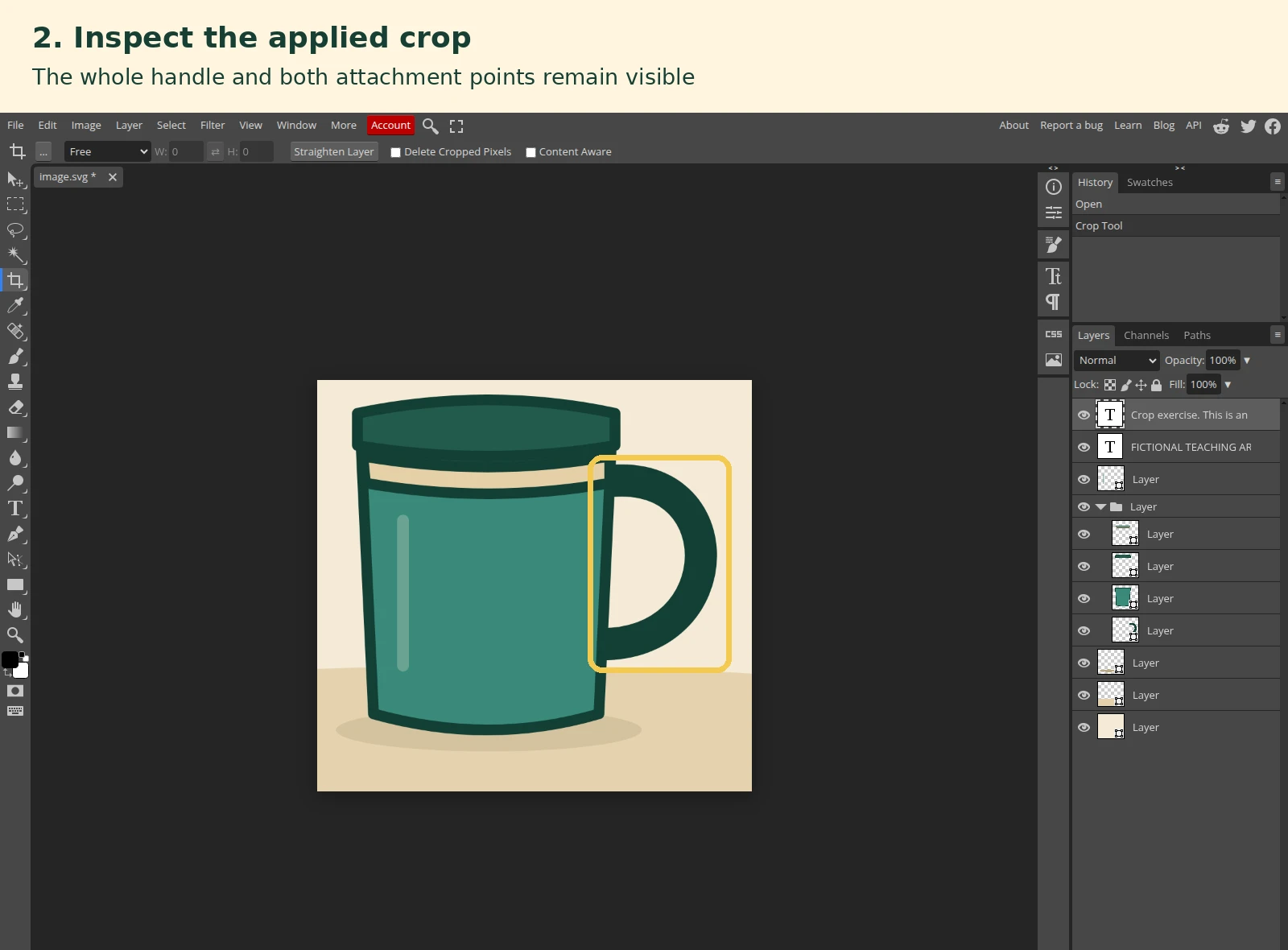
Task: Select the Brush tool
Action: coord(15,357)
